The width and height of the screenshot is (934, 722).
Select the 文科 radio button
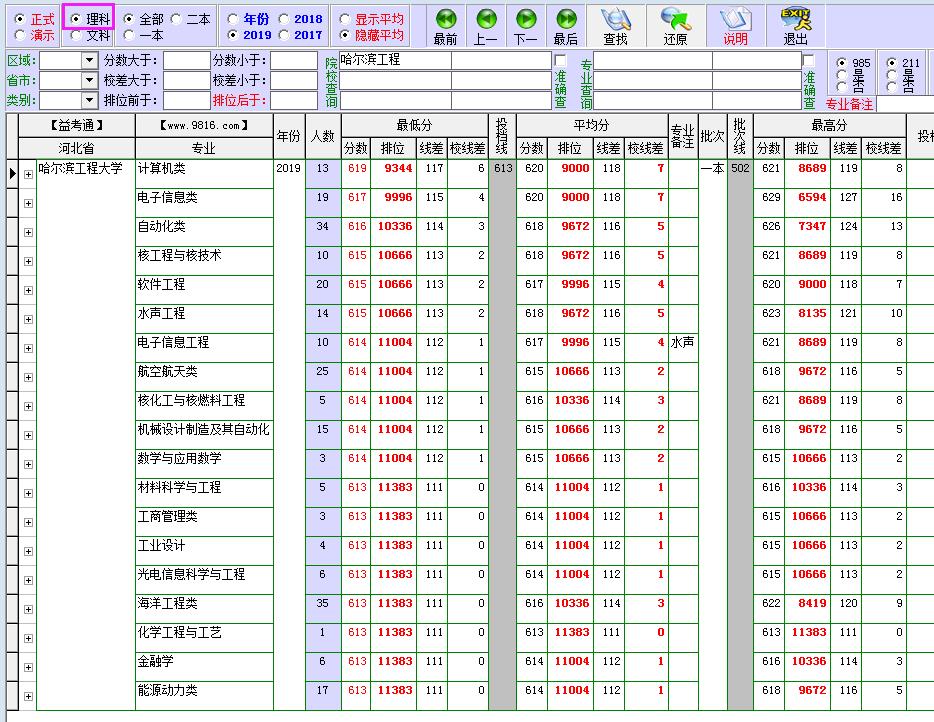pyautogui.click(x=76, y=35)
